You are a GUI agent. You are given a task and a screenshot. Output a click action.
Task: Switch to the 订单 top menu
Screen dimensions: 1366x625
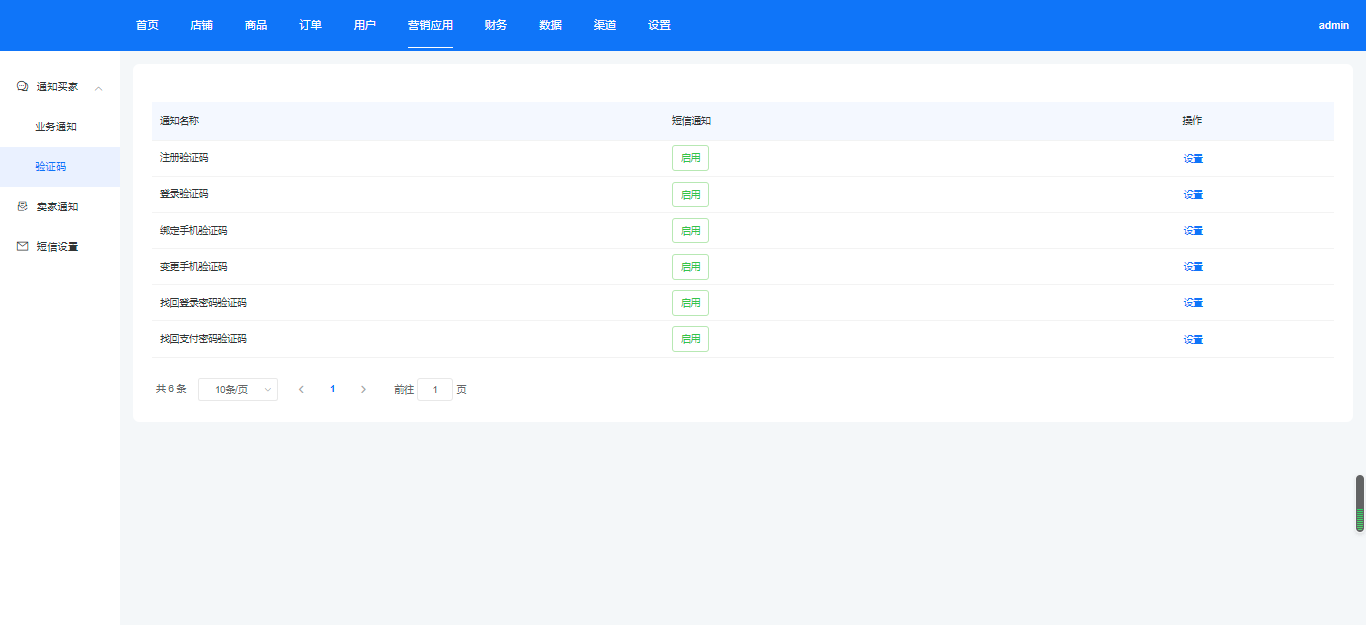point(310,25)
